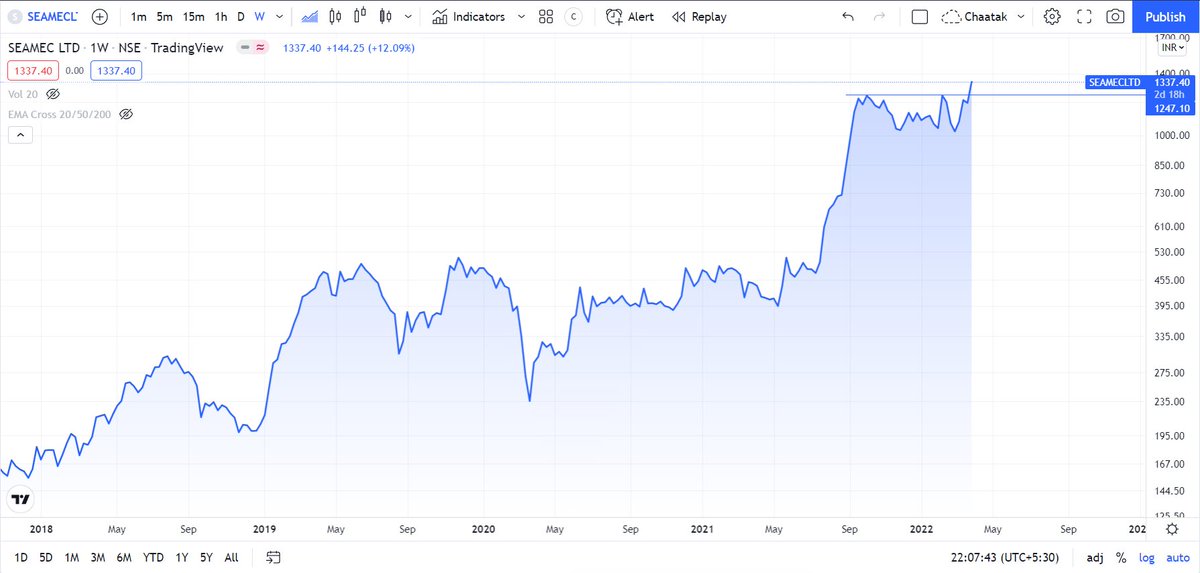Set range to 5D

pos(46,557)
